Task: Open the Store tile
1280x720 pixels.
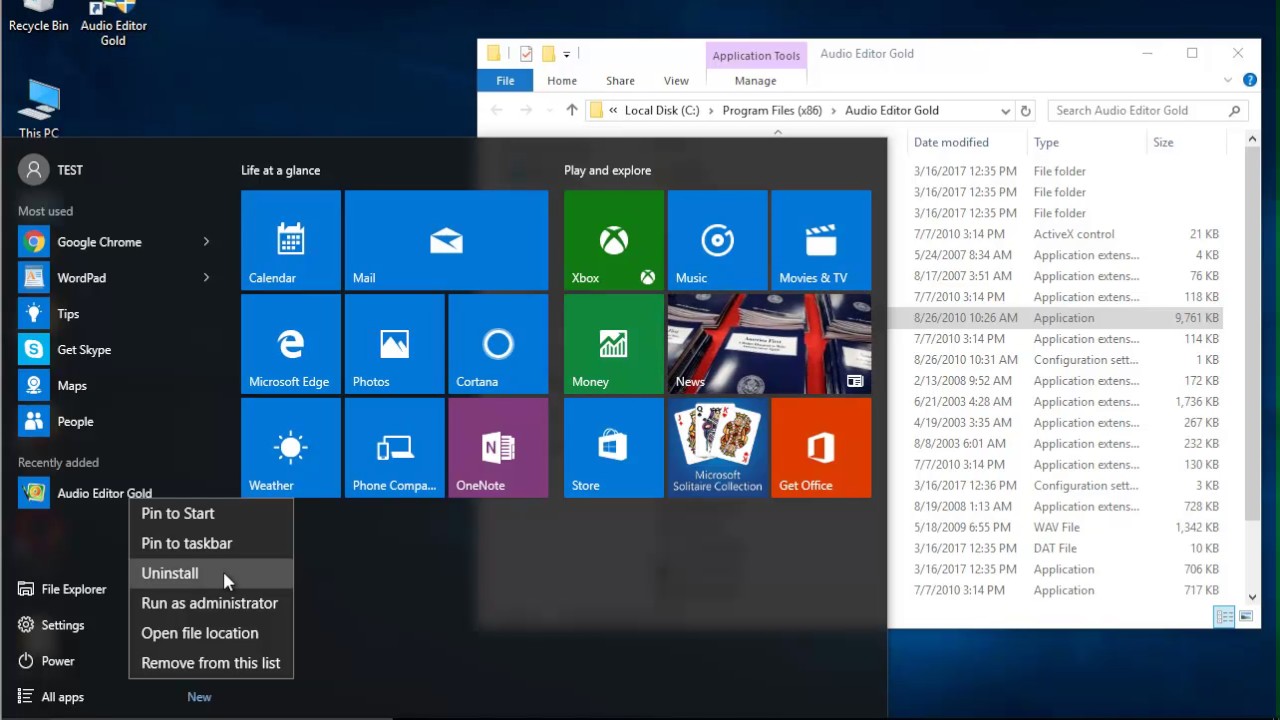Action: [614, 448]
